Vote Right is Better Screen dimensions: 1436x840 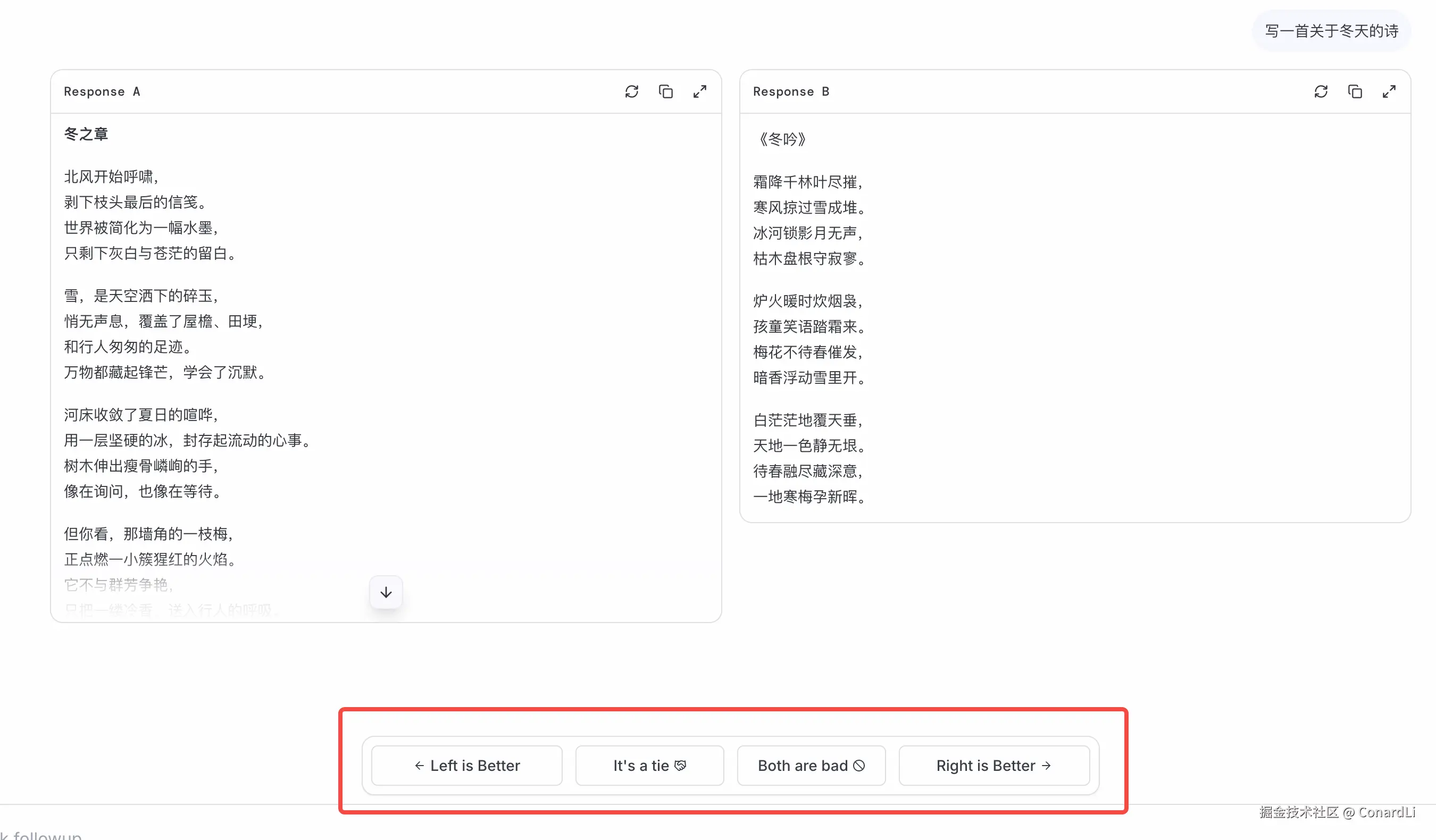[x=993, y=766]
